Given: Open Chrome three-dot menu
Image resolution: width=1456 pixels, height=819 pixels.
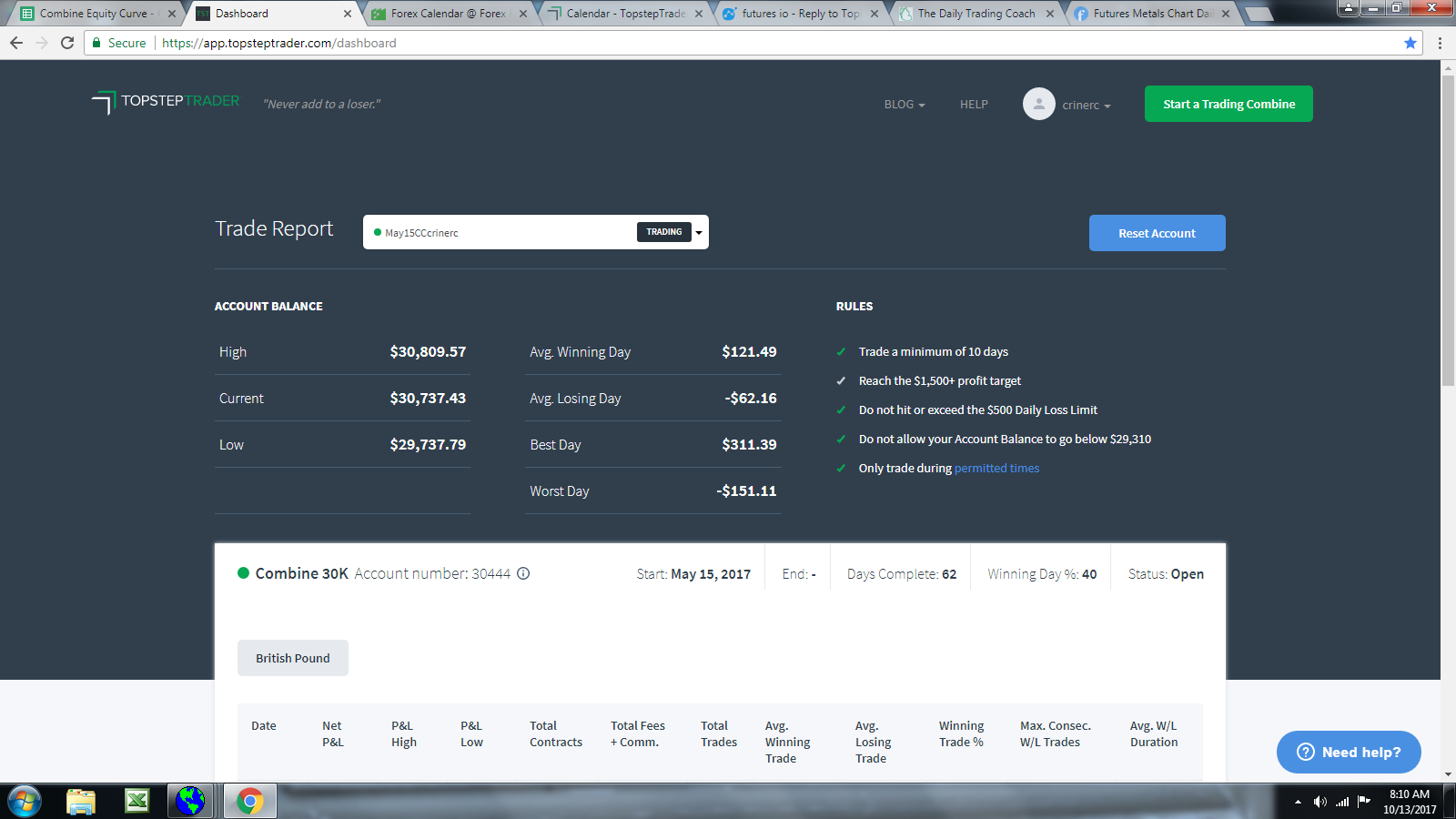Looking at the screenshot, I should (1440, 43).
